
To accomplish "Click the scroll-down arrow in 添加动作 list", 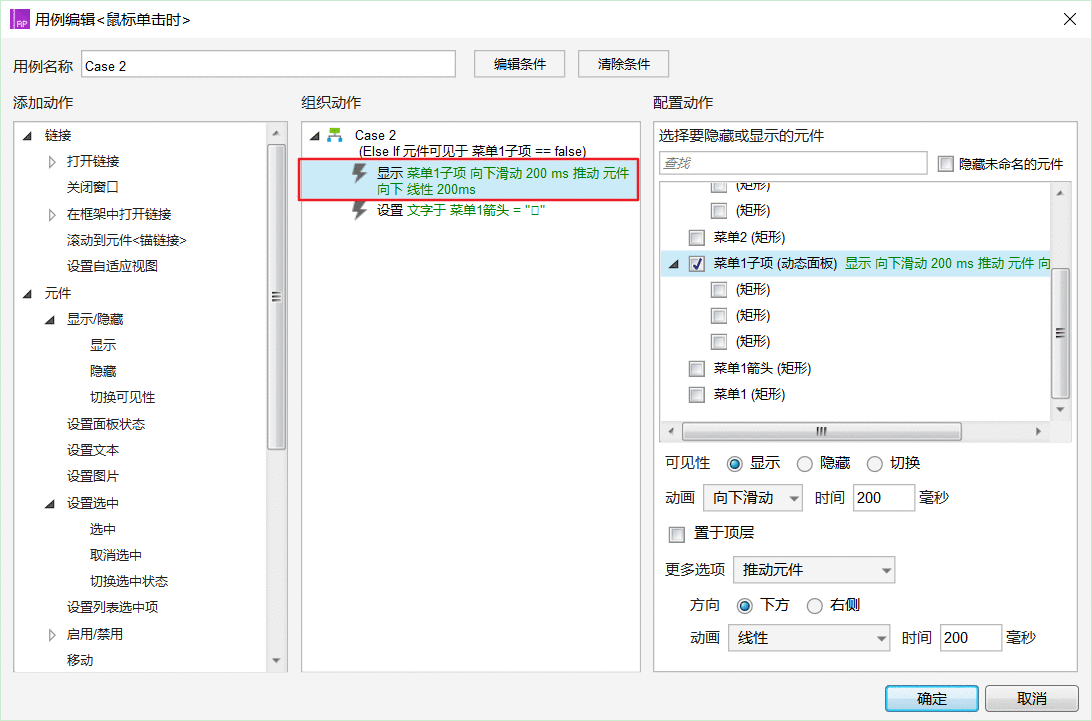I will point(277,660).
